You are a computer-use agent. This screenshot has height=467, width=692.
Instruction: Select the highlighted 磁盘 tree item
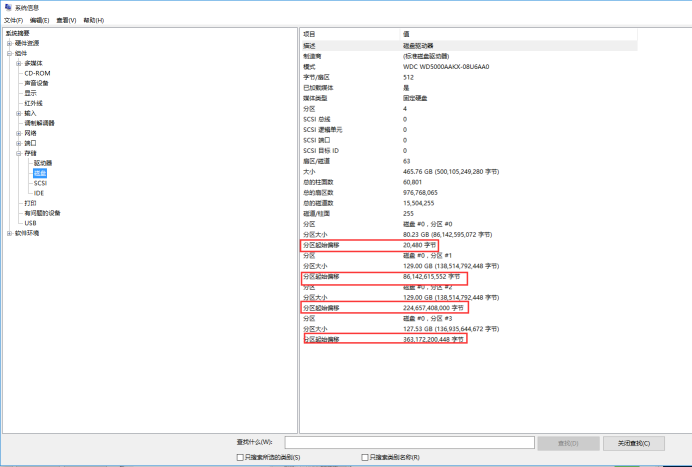40,173
